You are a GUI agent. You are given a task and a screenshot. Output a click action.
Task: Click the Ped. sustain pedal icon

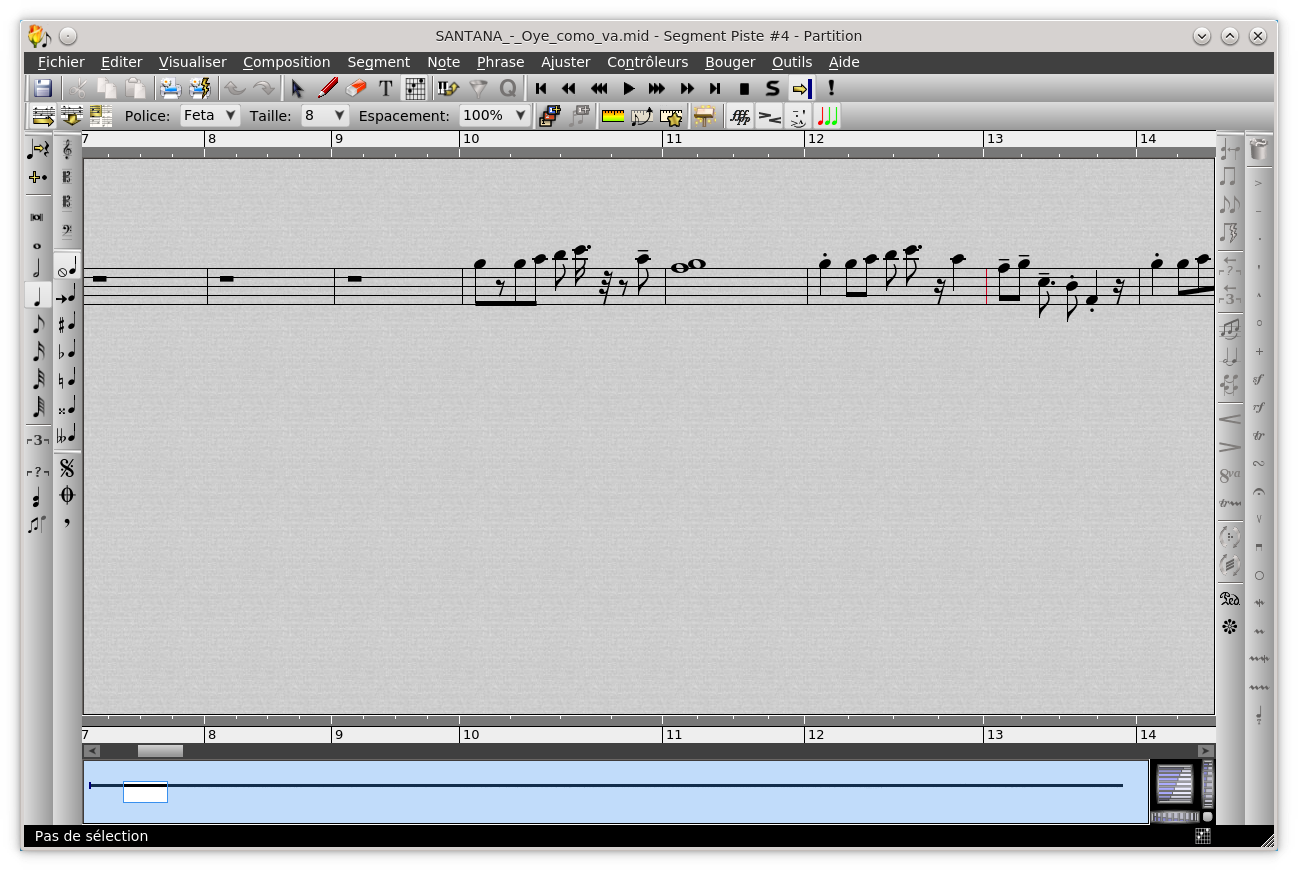tap(1230, 599)
